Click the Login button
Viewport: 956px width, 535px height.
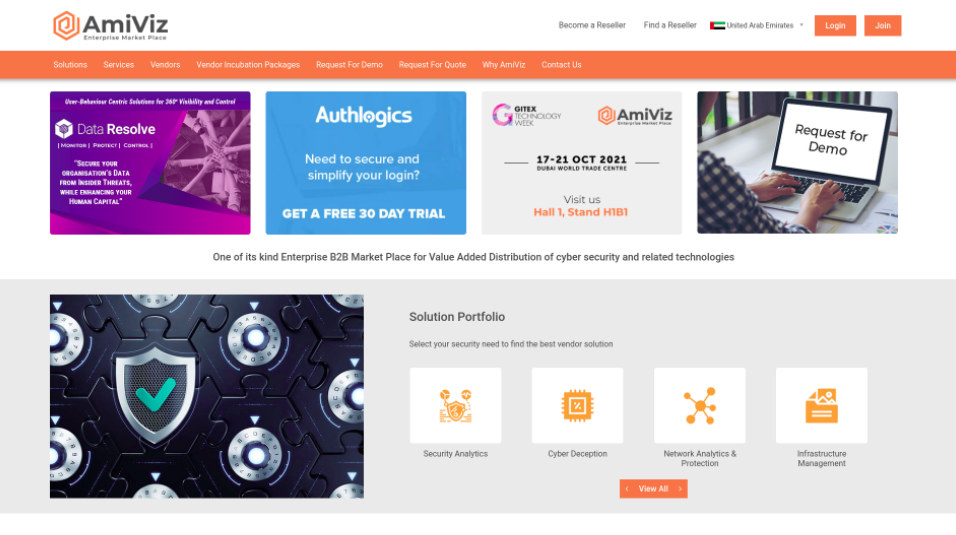click(835, 26)
